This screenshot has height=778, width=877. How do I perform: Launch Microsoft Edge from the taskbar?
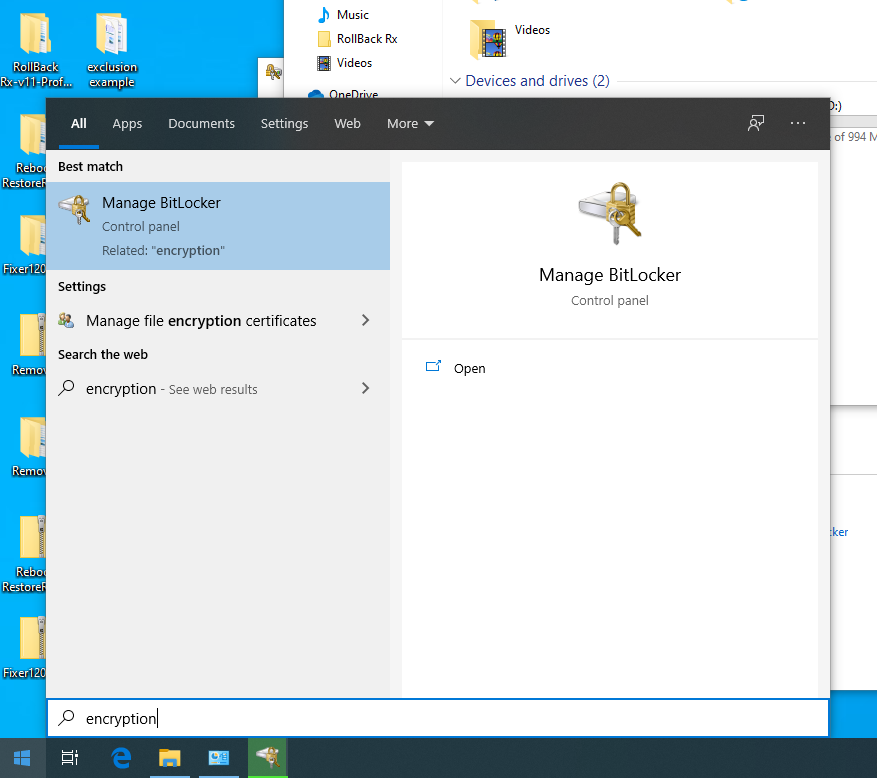point(121,758)
